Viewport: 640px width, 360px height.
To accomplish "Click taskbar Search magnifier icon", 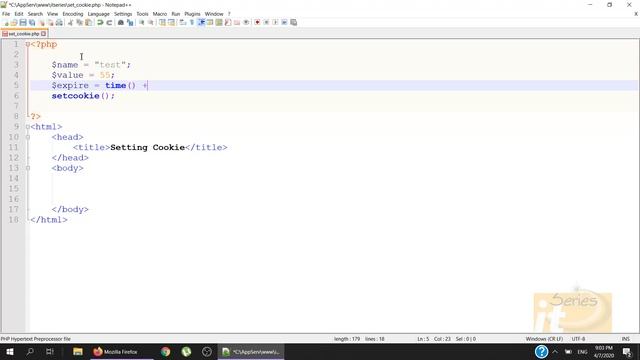I will [x=30, y=351].
